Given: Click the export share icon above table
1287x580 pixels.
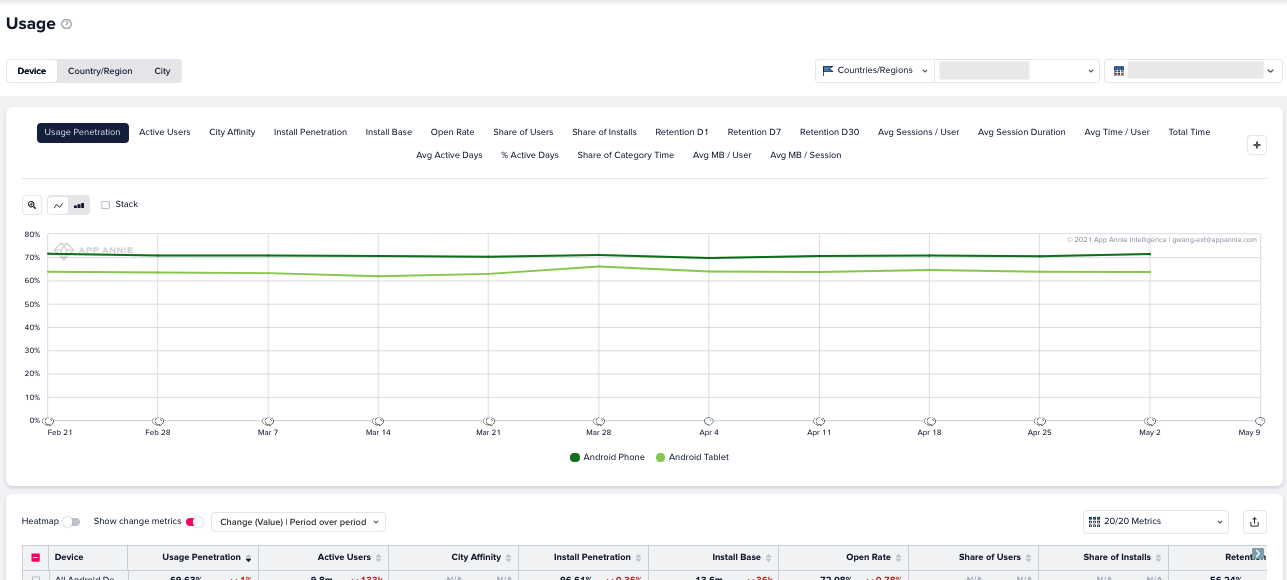Looking at the screenshot, I should (x=1254, y=522).
